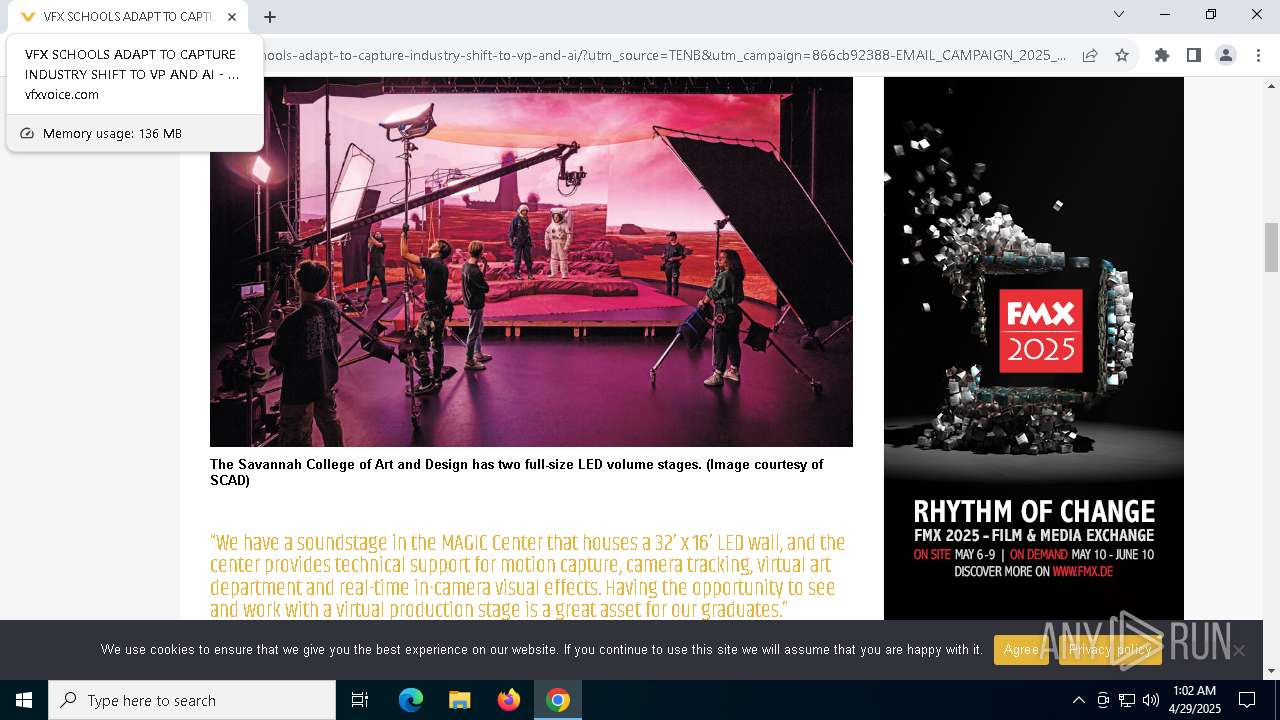
Task: Share this page via the share icon
Action: [1090, 55]
